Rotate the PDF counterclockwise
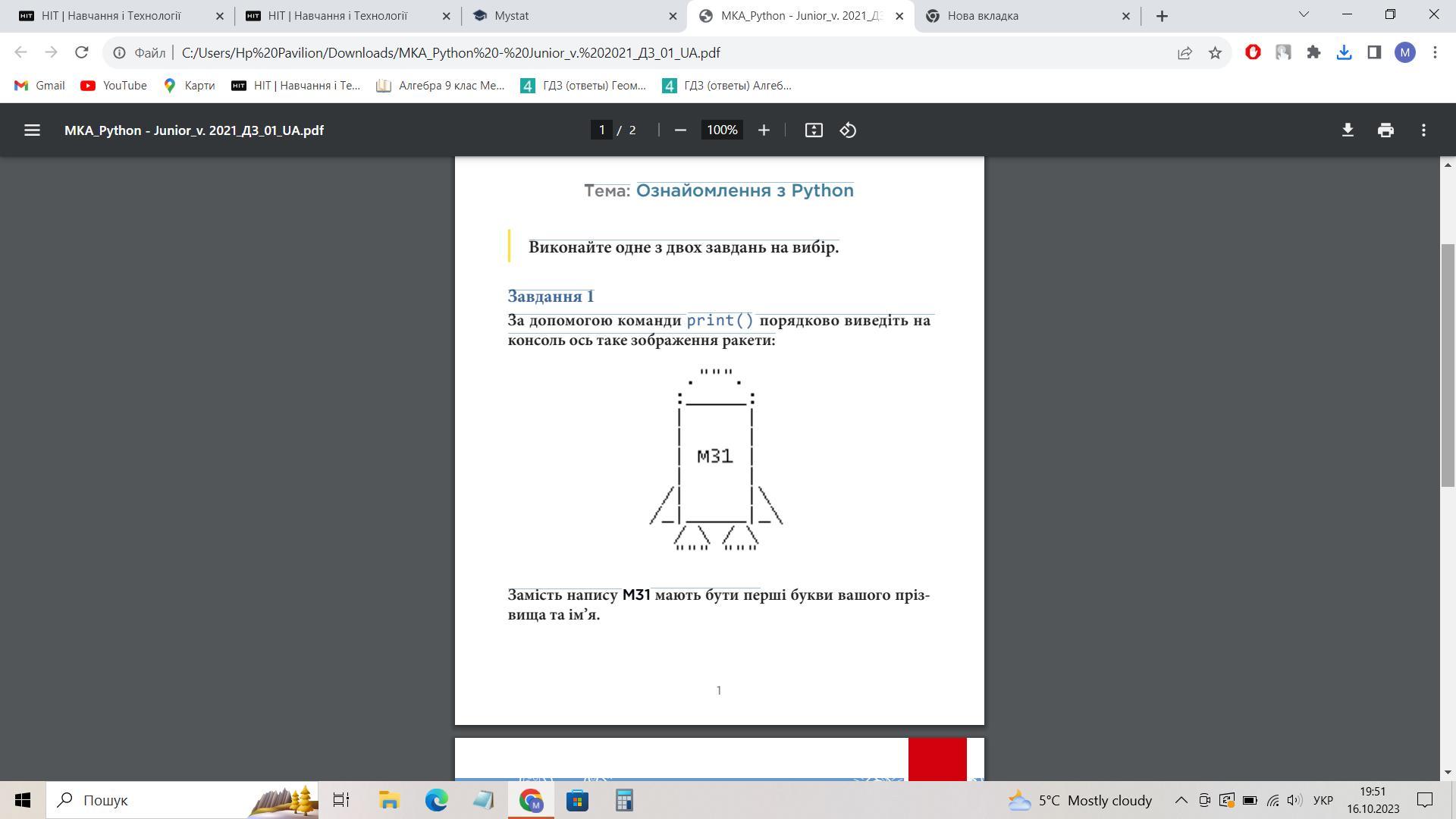The width and height of the screenshot is (1456, 819). (848, 130)
